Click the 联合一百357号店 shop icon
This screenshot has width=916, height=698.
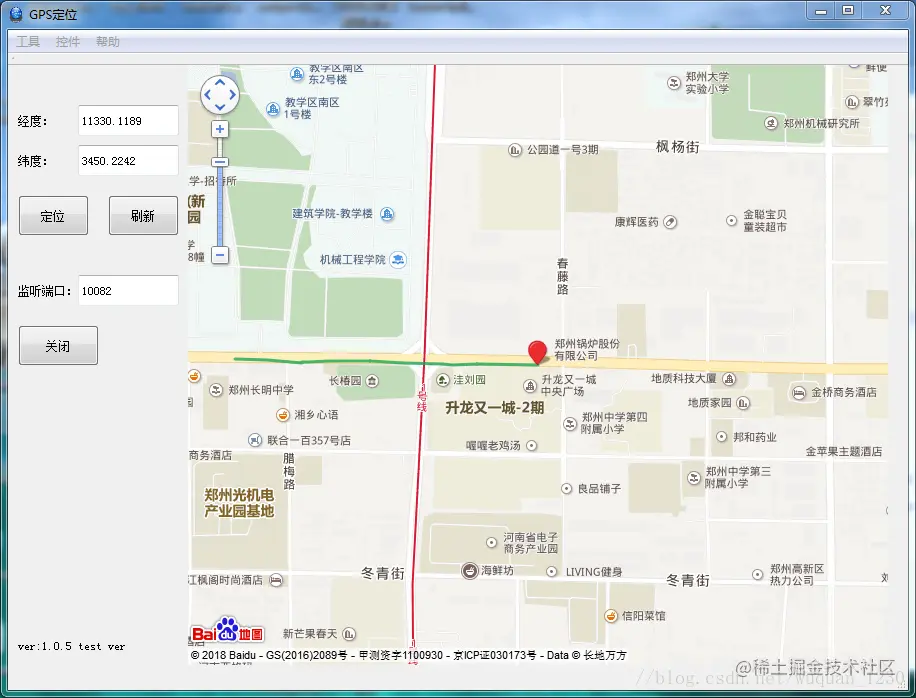[255, 440]
